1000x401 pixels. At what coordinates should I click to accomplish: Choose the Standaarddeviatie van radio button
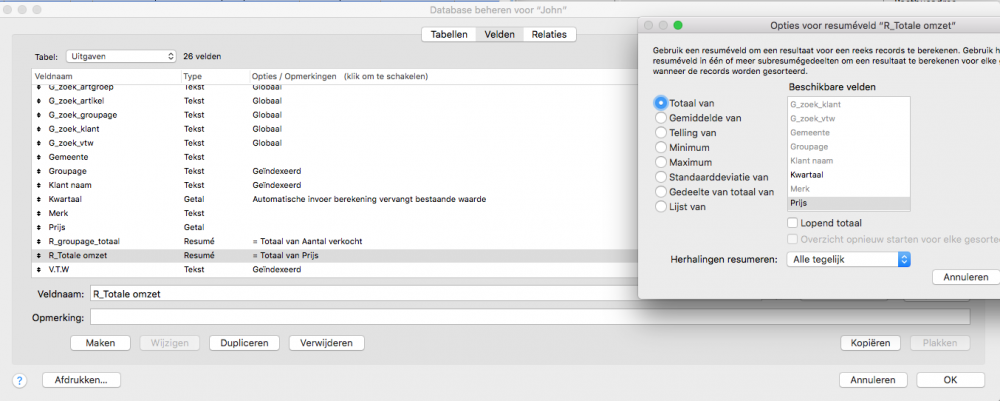pyautogui.click(x=661, y=177)
